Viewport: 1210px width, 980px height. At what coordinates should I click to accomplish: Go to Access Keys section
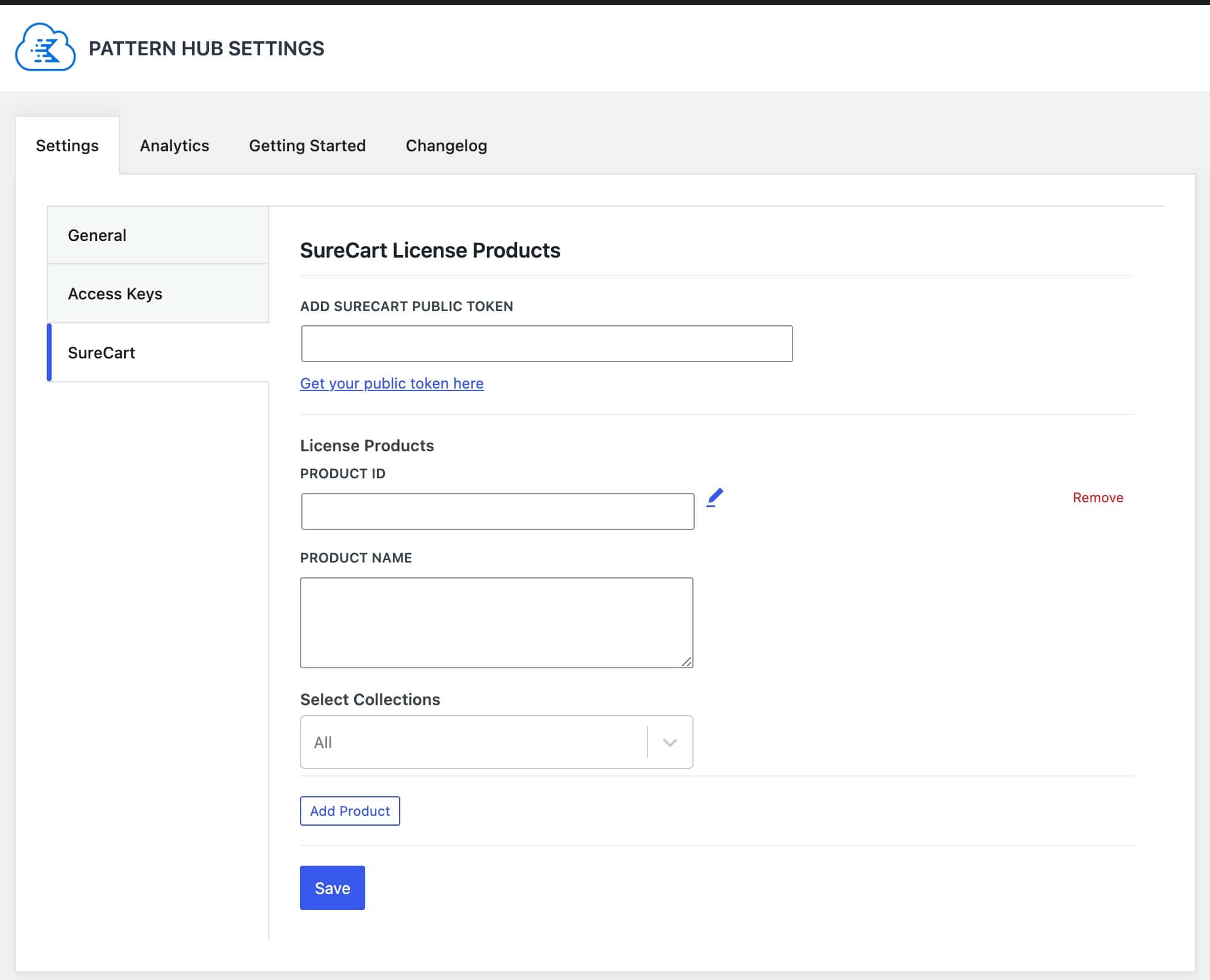(158, 294)
